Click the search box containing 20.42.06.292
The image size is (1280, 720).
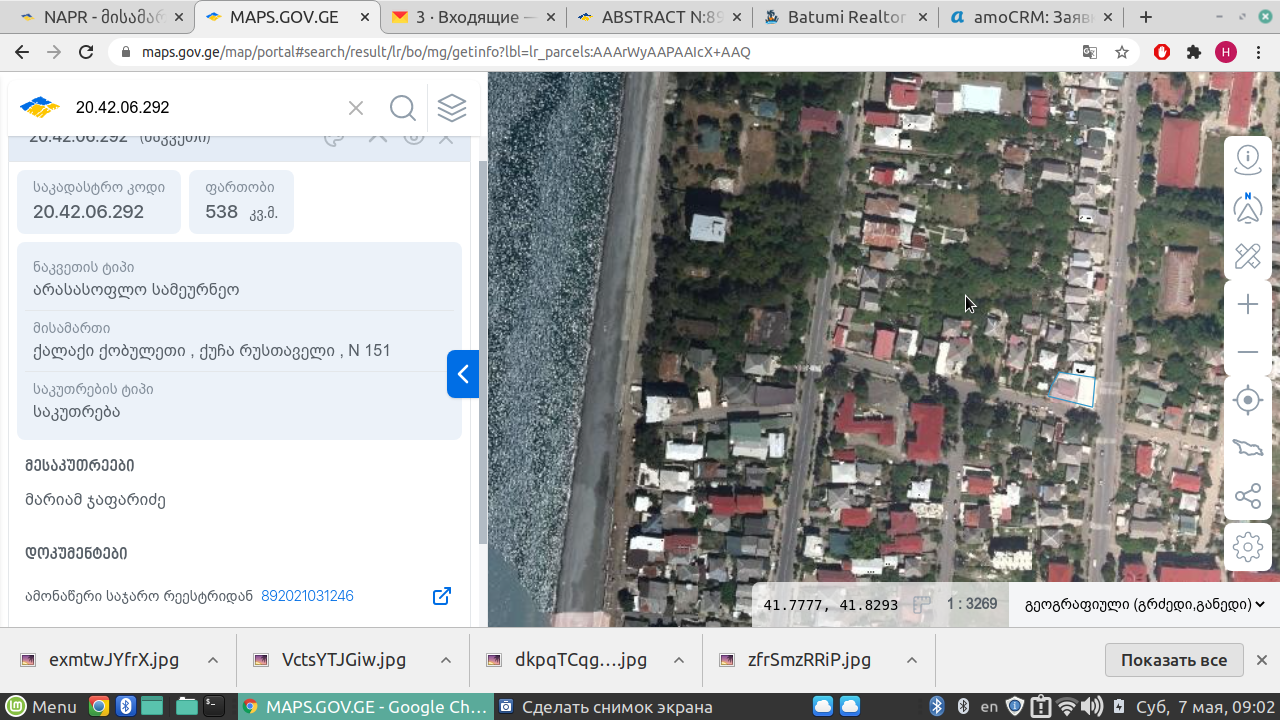coord(205,108)
